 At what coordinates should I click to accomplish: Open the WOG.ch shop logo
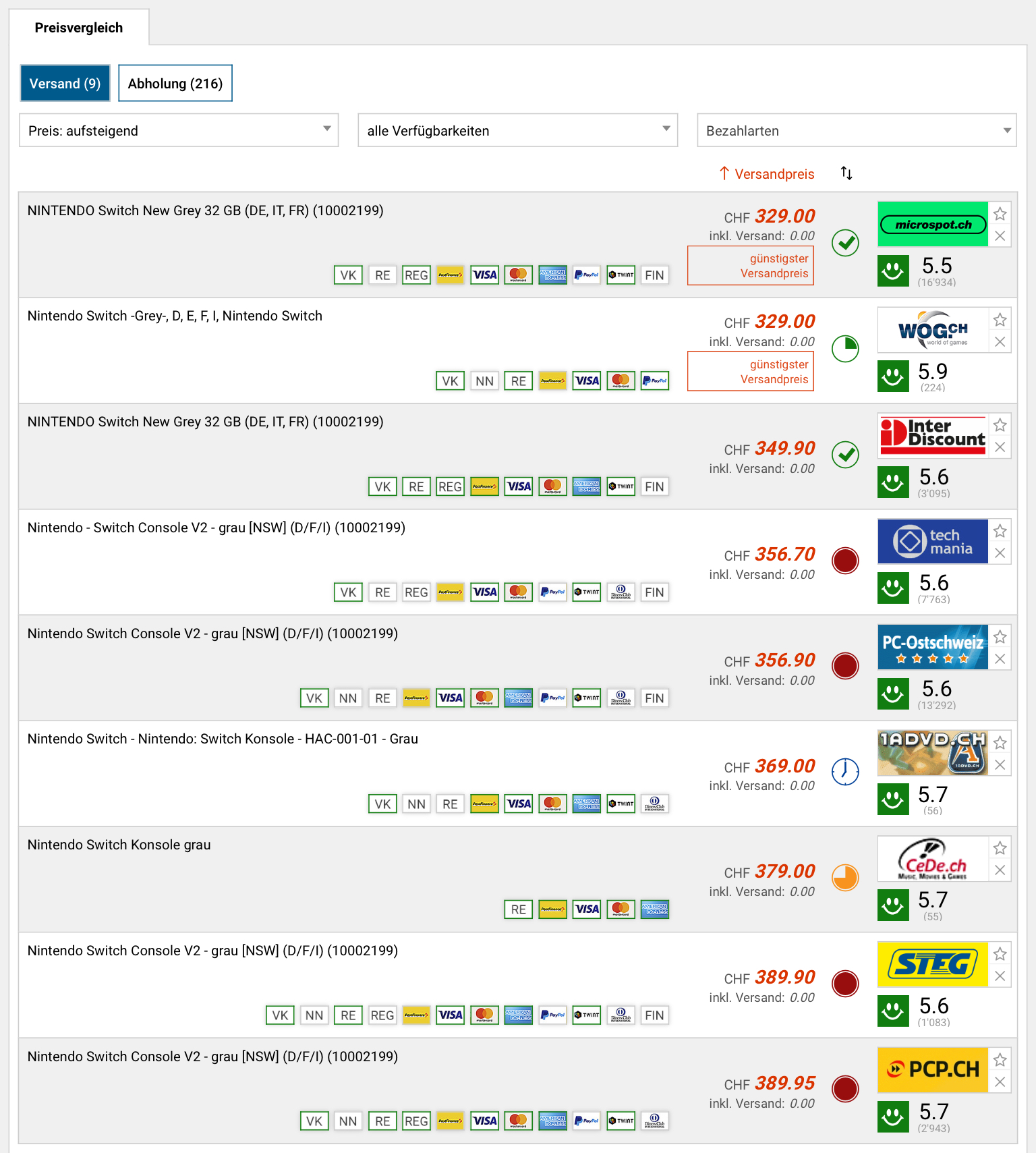click(x=932, y=330)
